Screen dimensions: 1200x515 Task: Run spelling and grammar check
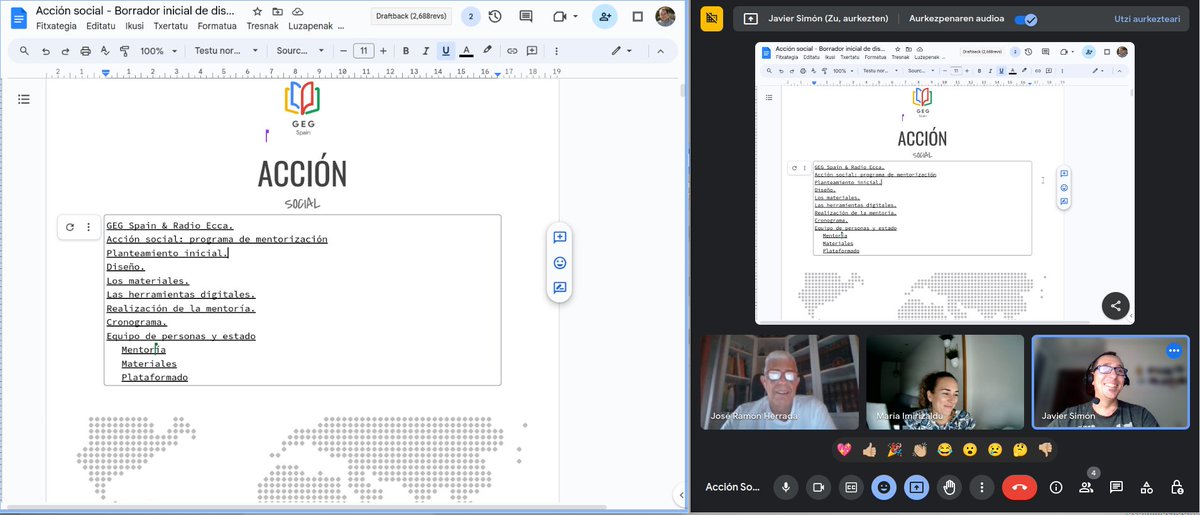tap(105, 50)
